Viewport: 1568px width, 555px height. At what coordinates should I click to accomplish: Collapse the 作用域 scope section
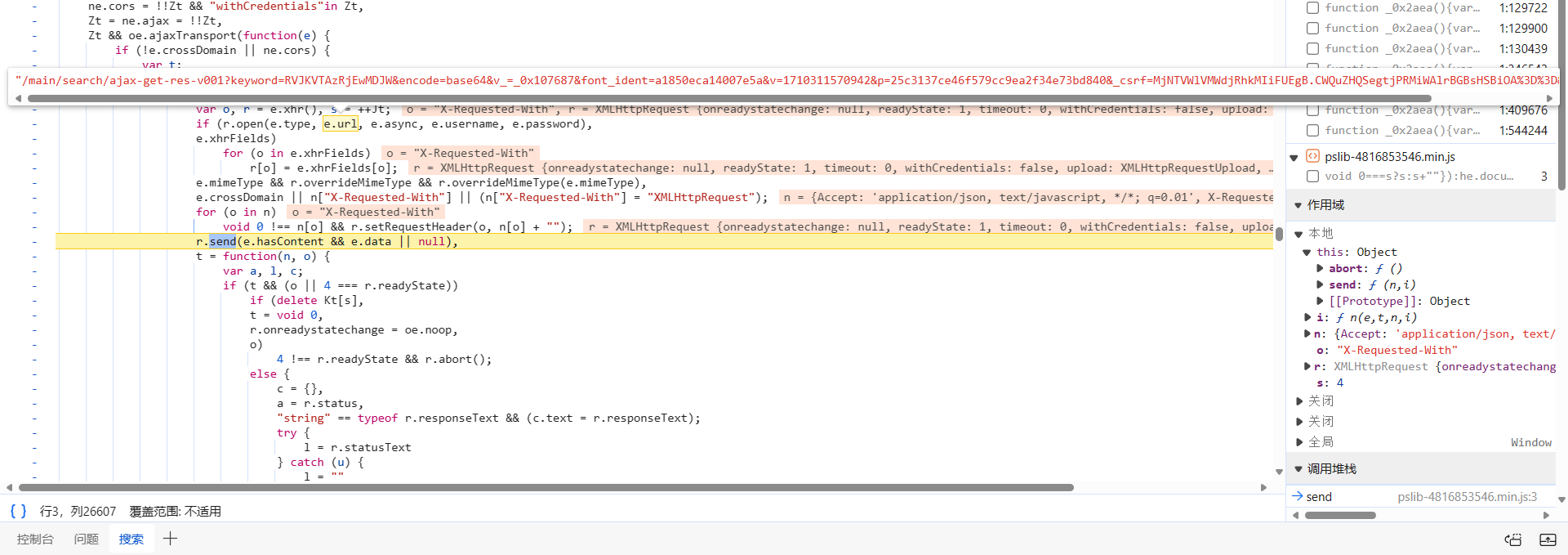(x=1298, y=205)
